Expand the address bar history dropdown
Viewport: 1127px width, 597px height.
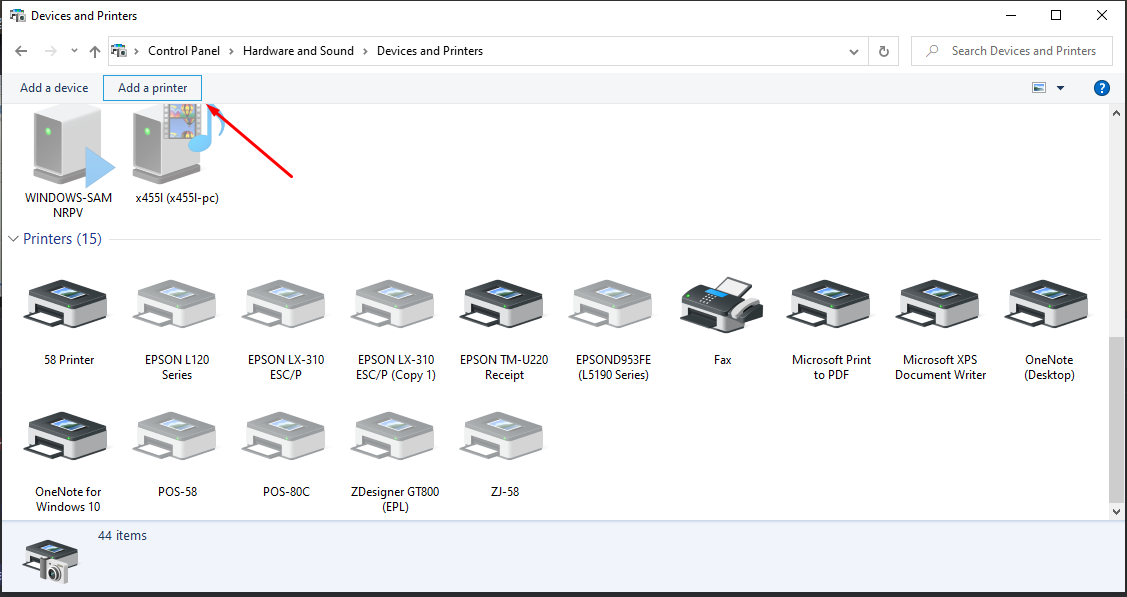(853, 51)
